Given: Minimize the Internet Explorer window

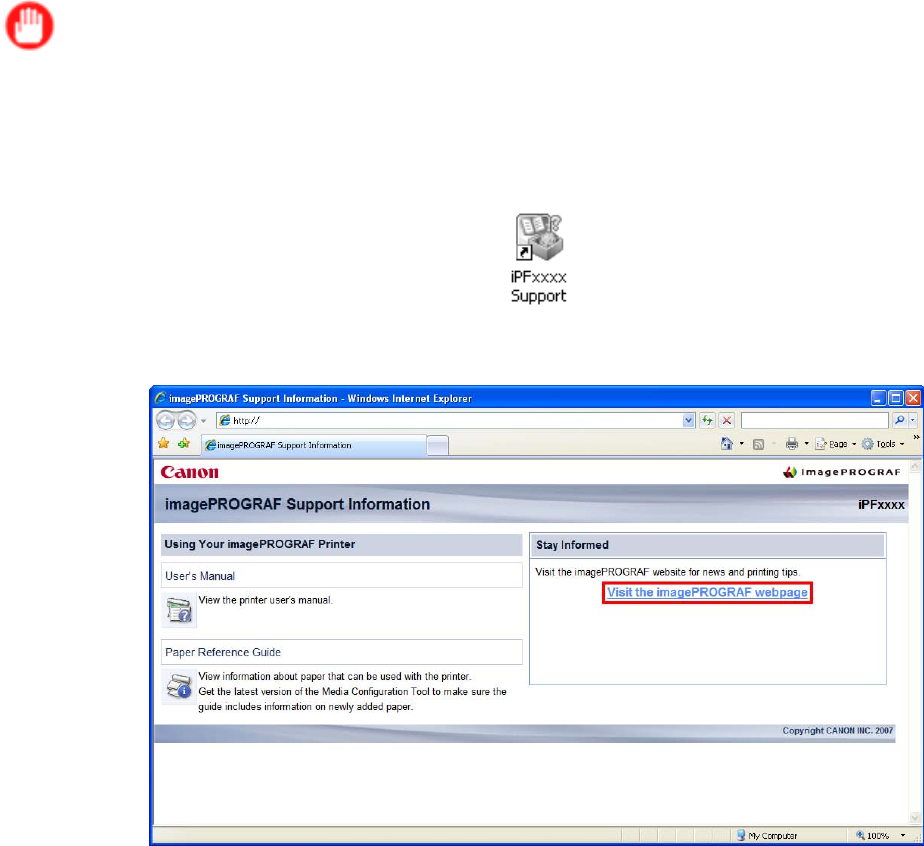Looking at the screenshot, I should 878,398.
